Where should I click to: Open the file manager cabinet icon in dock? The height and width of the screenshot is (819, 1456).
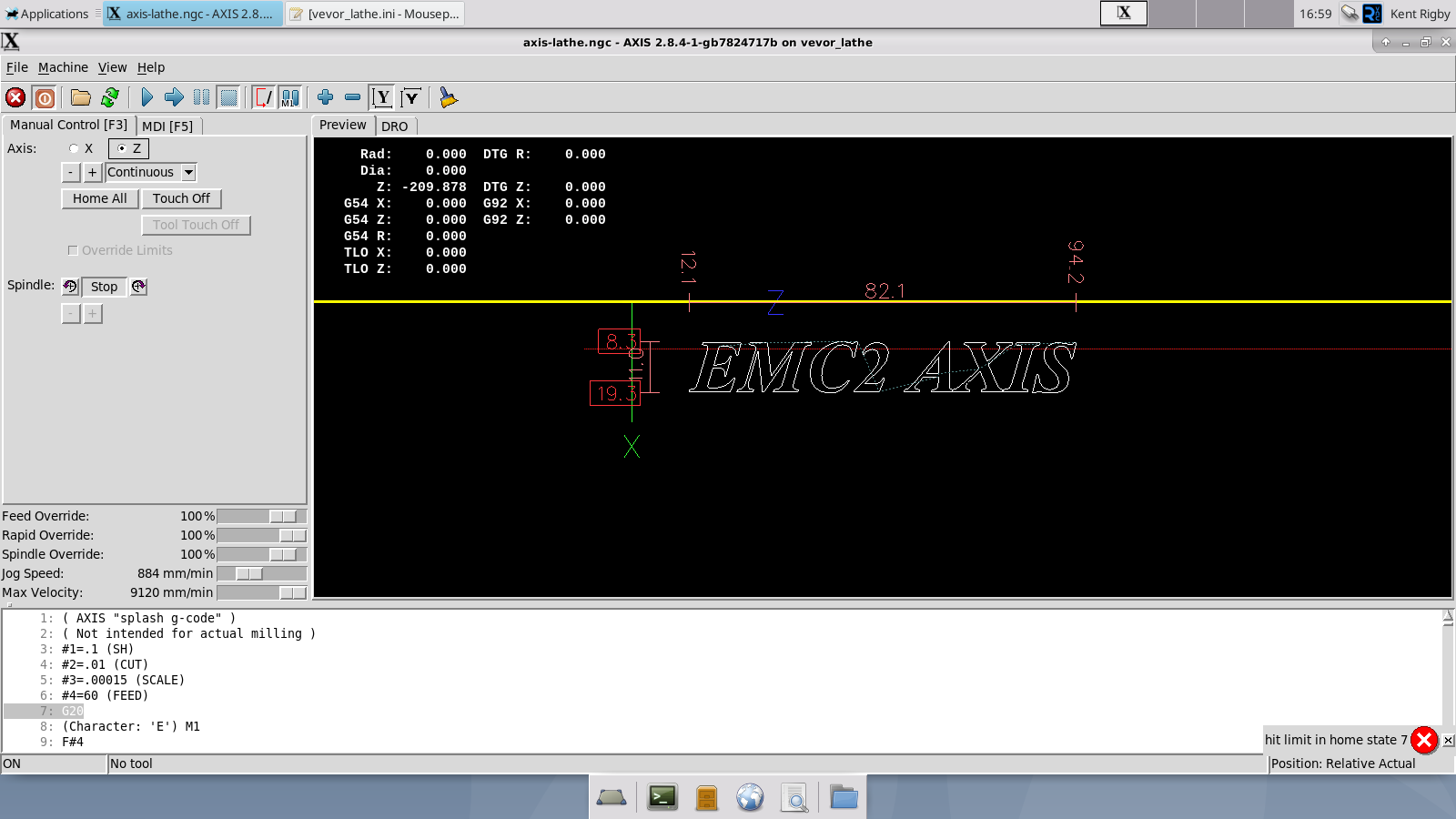pos(707,798)
